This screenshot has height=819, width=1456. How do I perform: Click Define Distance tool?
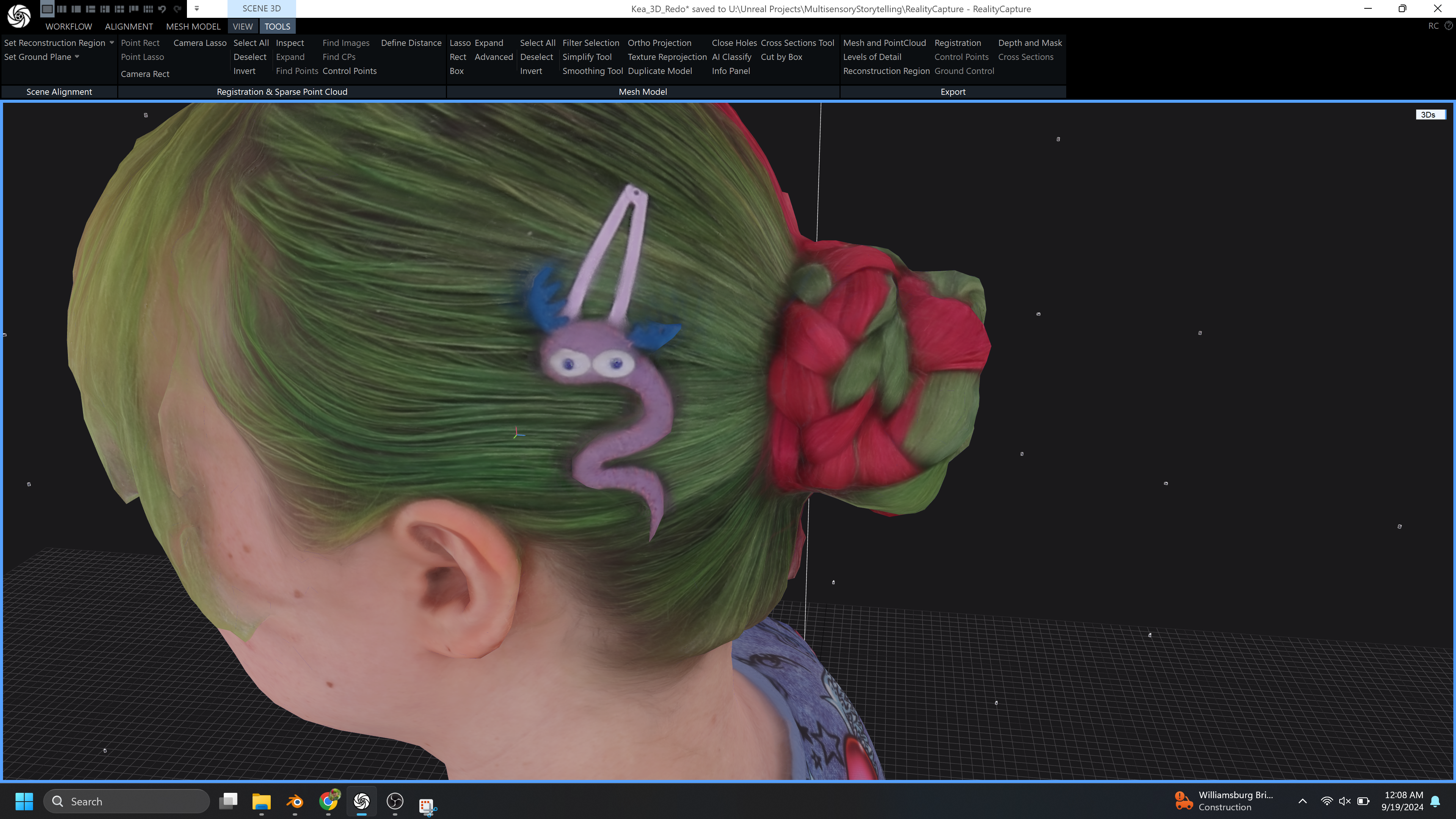click(411, 43)
